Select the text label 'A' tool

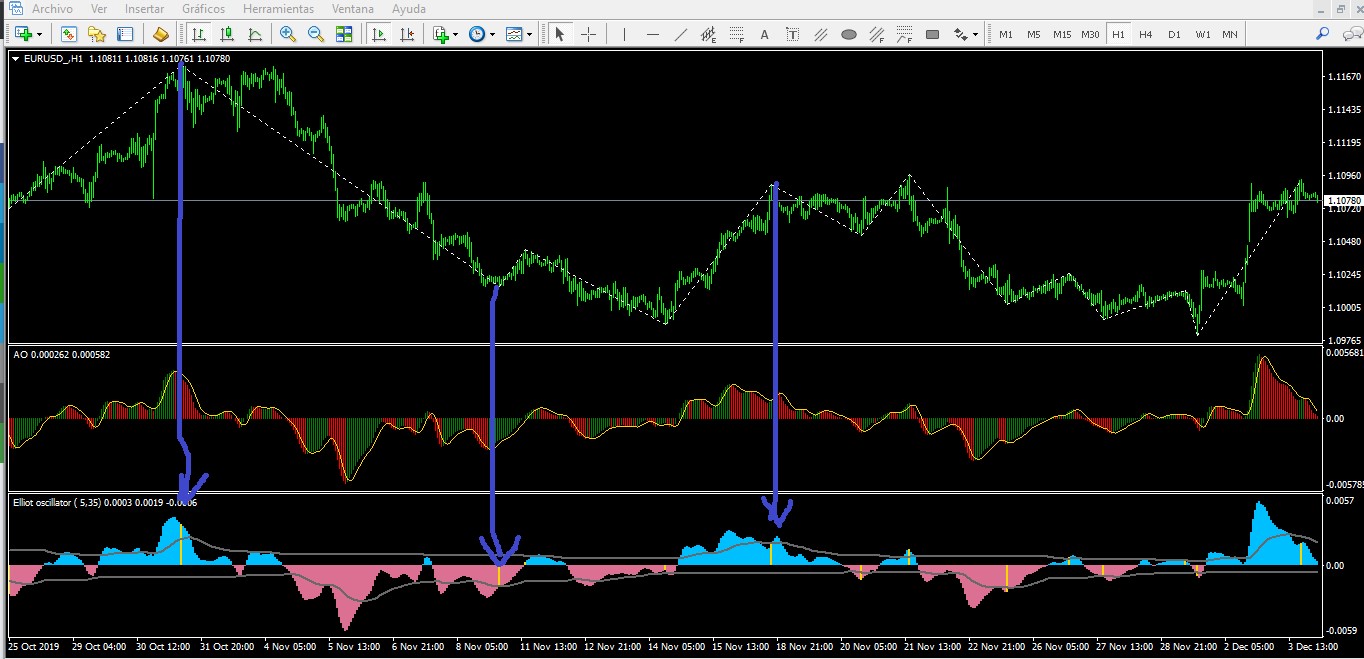click(765, 34)
